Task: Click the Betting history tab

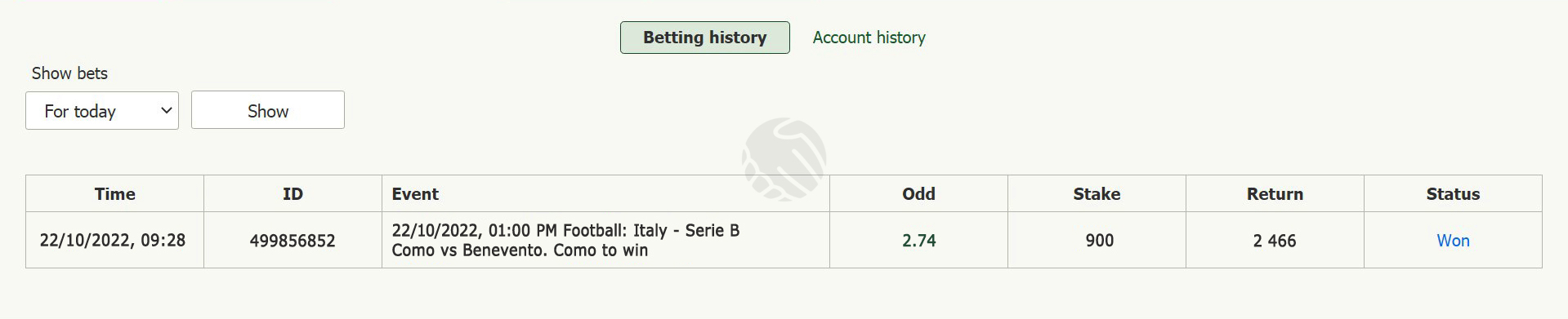Action: [704, 38]
